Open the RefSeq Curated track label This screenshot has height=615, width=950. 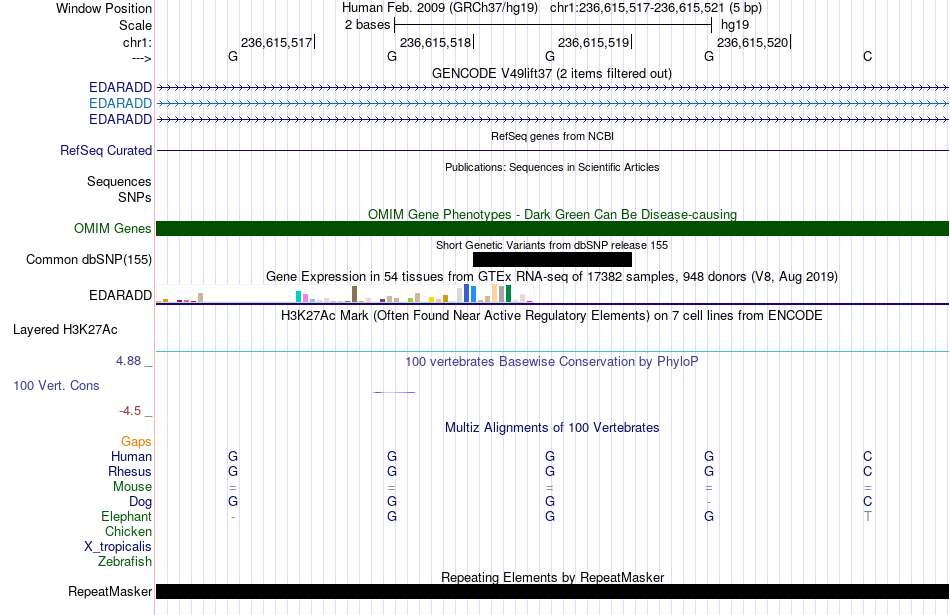click(106, 150)
